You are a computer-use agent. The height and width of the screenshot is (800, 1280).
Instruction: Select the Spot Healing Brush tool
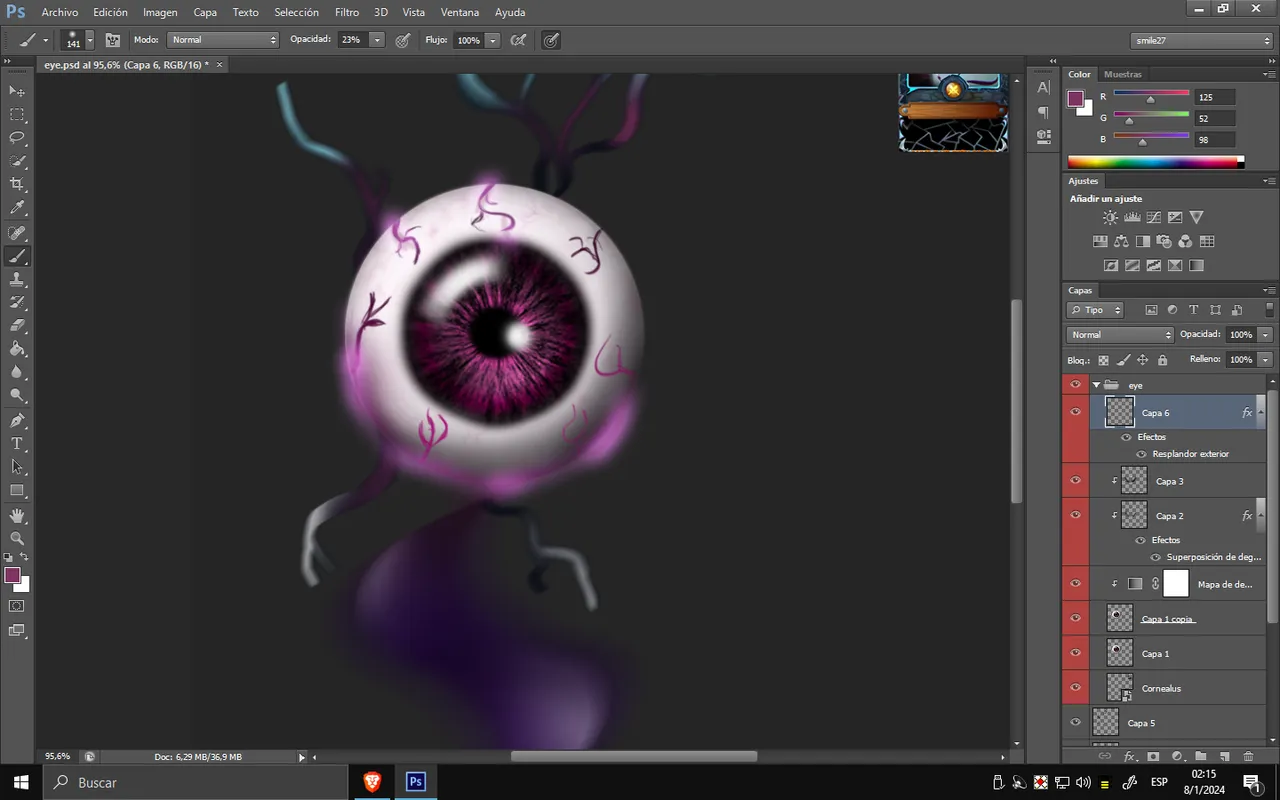tap(17, 233)
